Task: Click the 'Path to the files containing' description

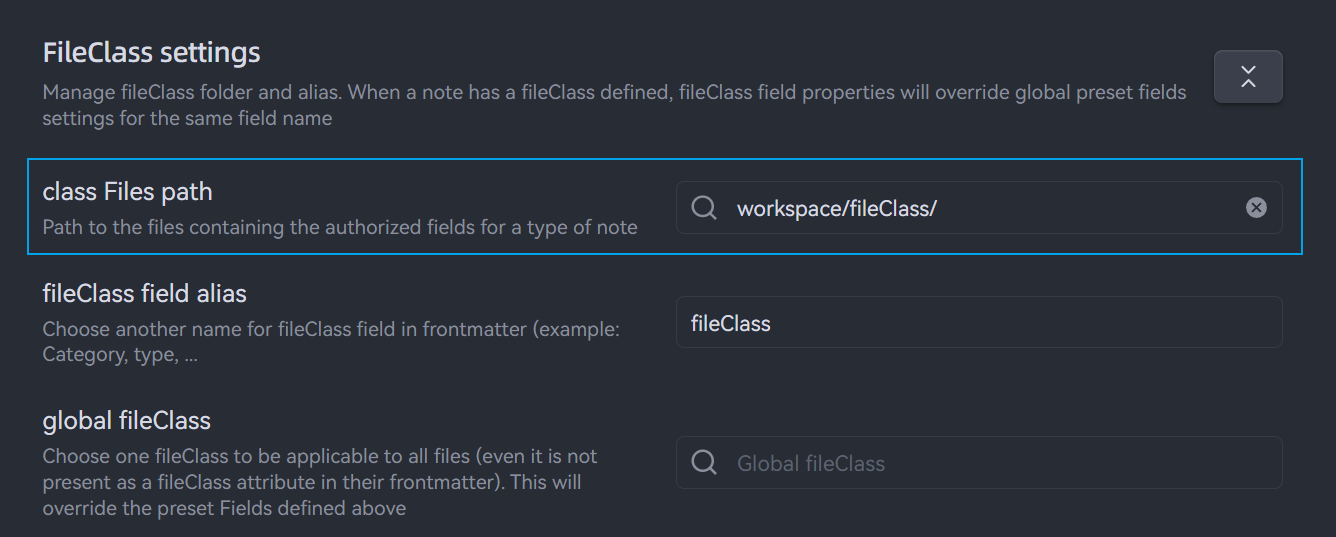Action: [339, 227]
